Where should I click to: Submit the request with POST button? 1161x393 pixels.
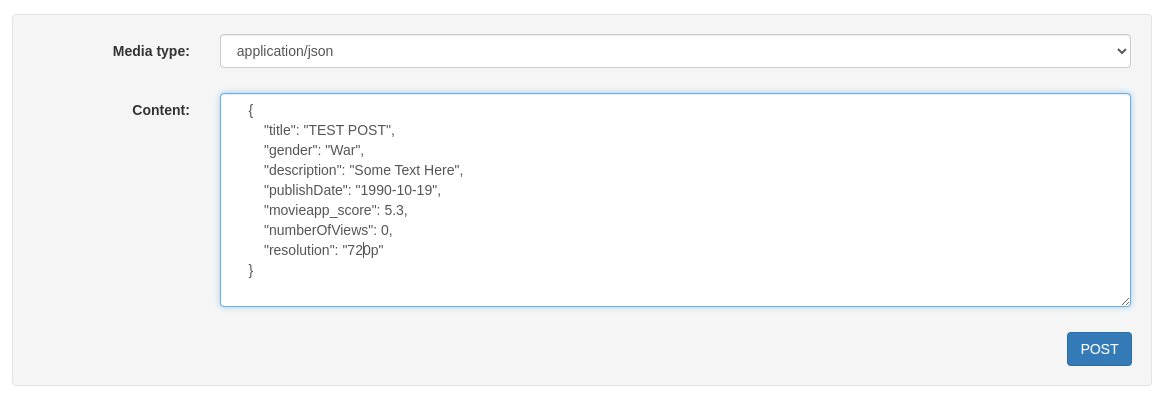coord(1099,349)
